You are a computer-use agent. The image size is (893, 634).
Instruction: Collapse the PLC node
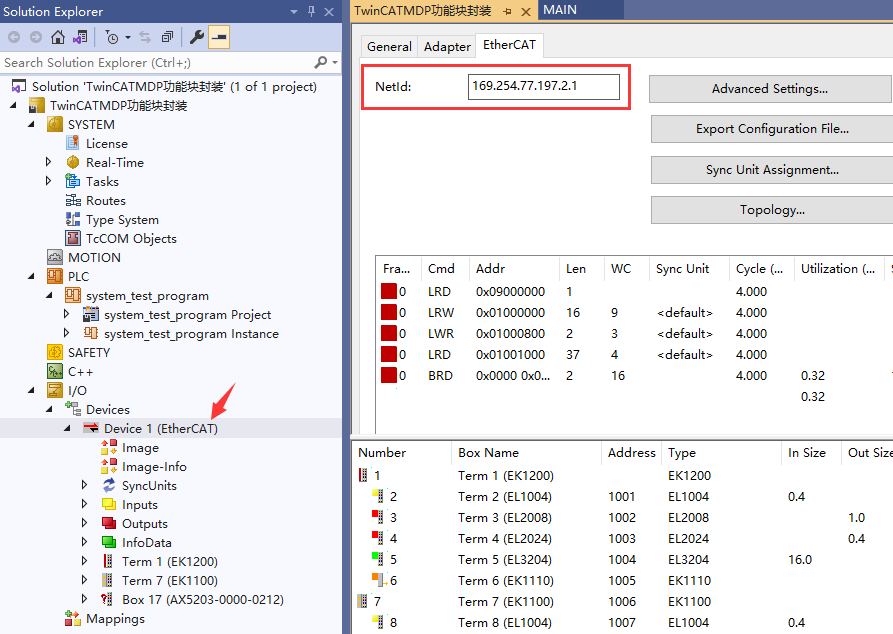click(x=31, y=276)
